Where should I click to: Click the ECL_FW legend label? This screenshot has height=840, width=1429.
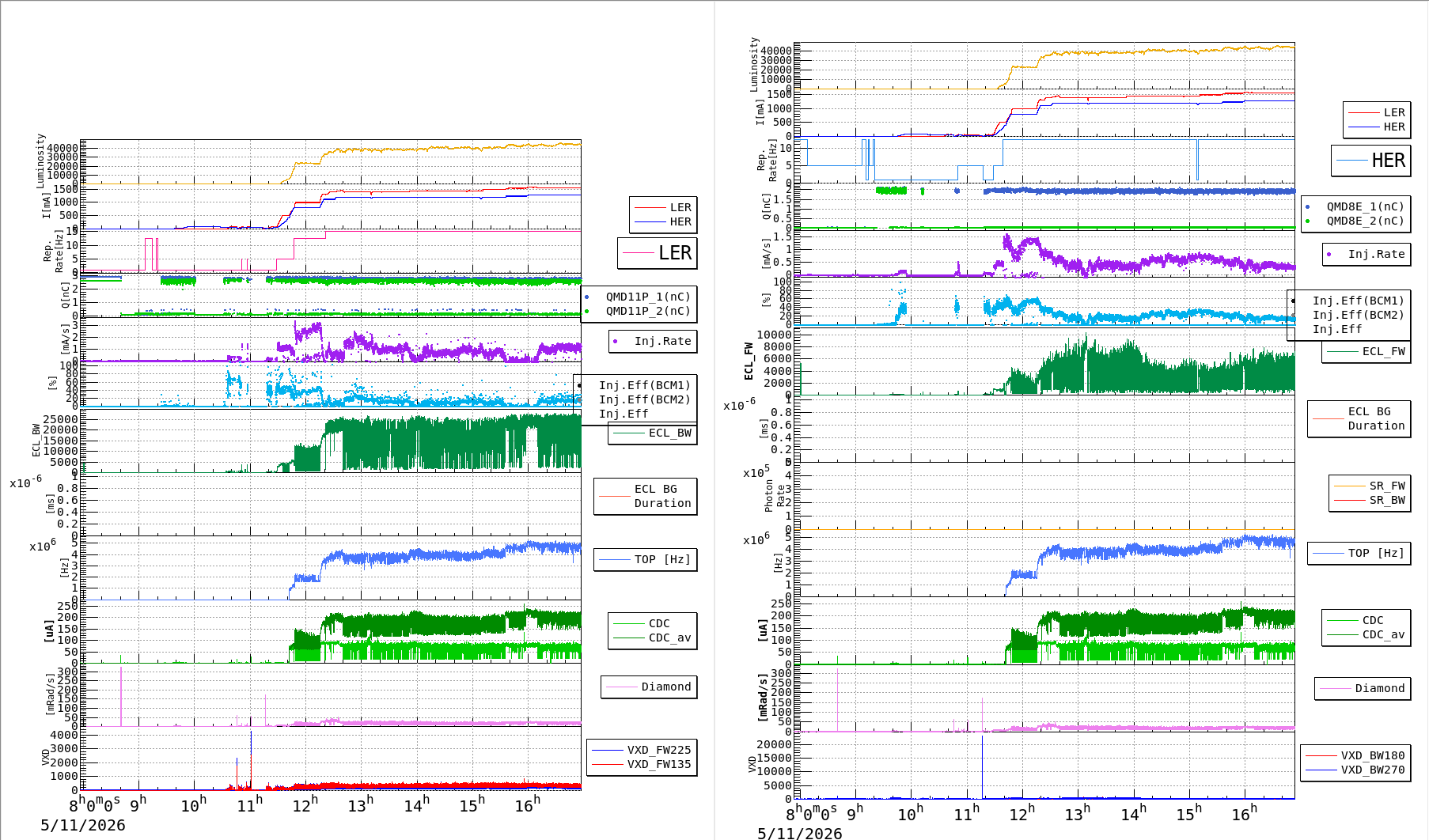1383,351
